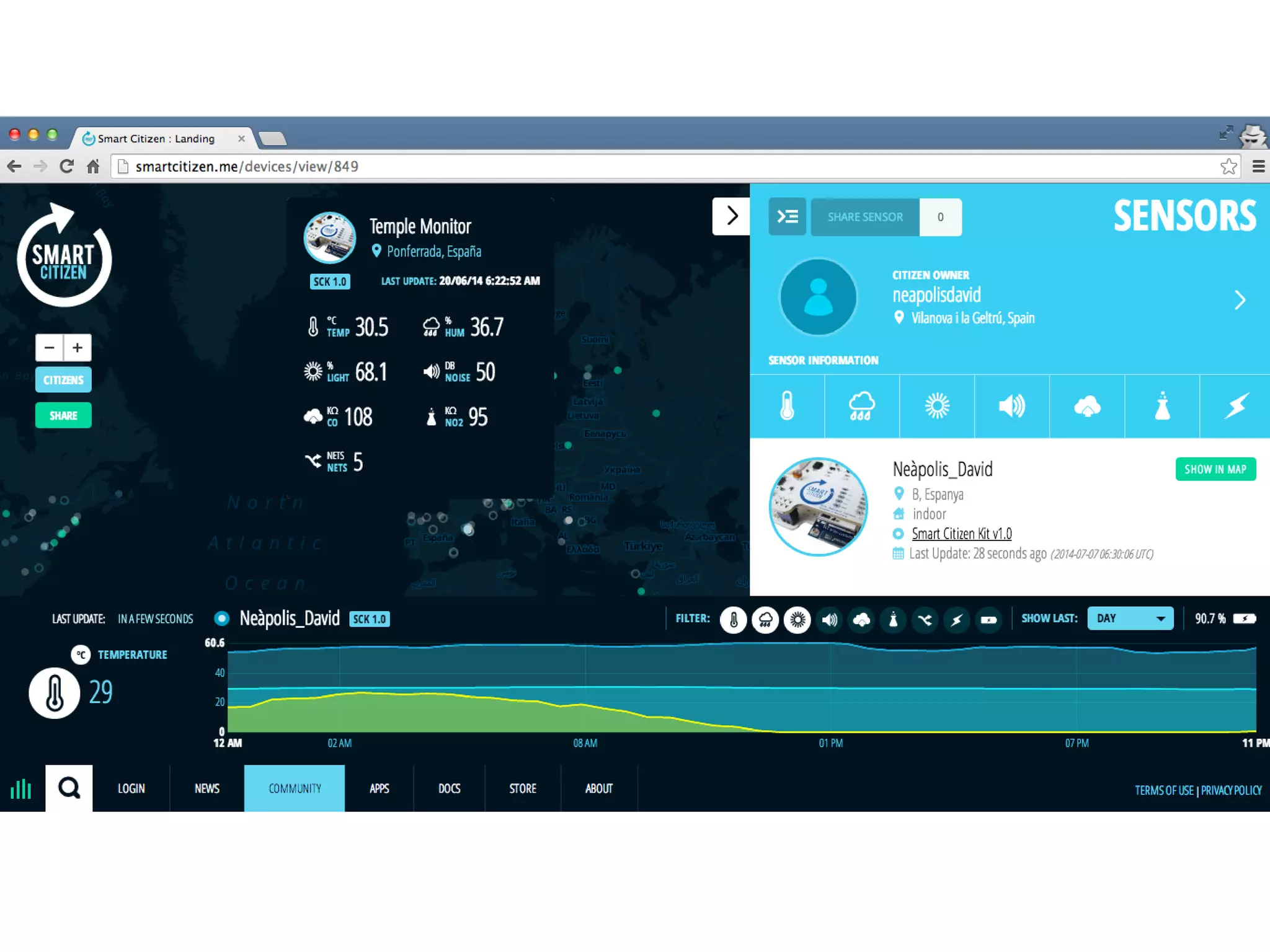Select the humidity cloud sensor icon

[x=861, y=407]
